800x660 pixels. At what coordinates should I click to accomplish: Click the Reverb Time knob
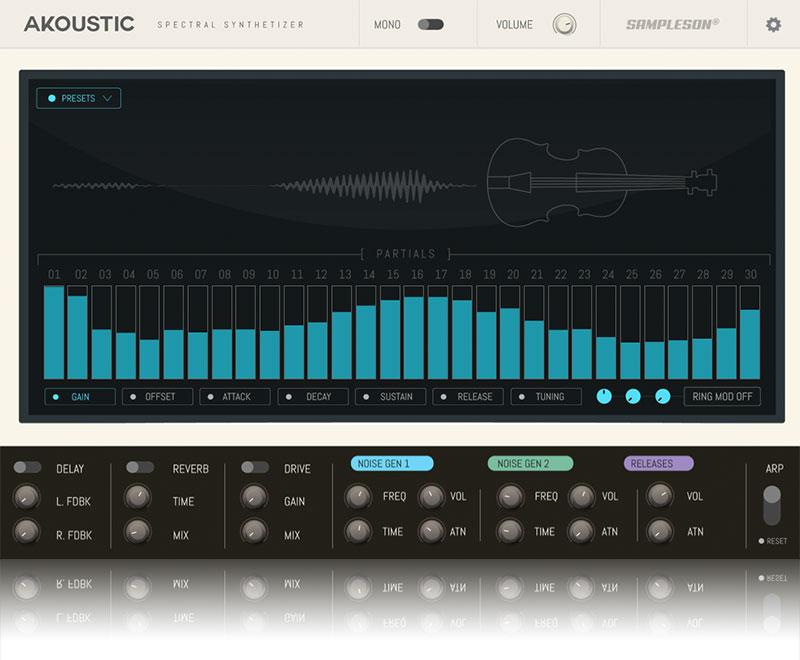[137, 497]
